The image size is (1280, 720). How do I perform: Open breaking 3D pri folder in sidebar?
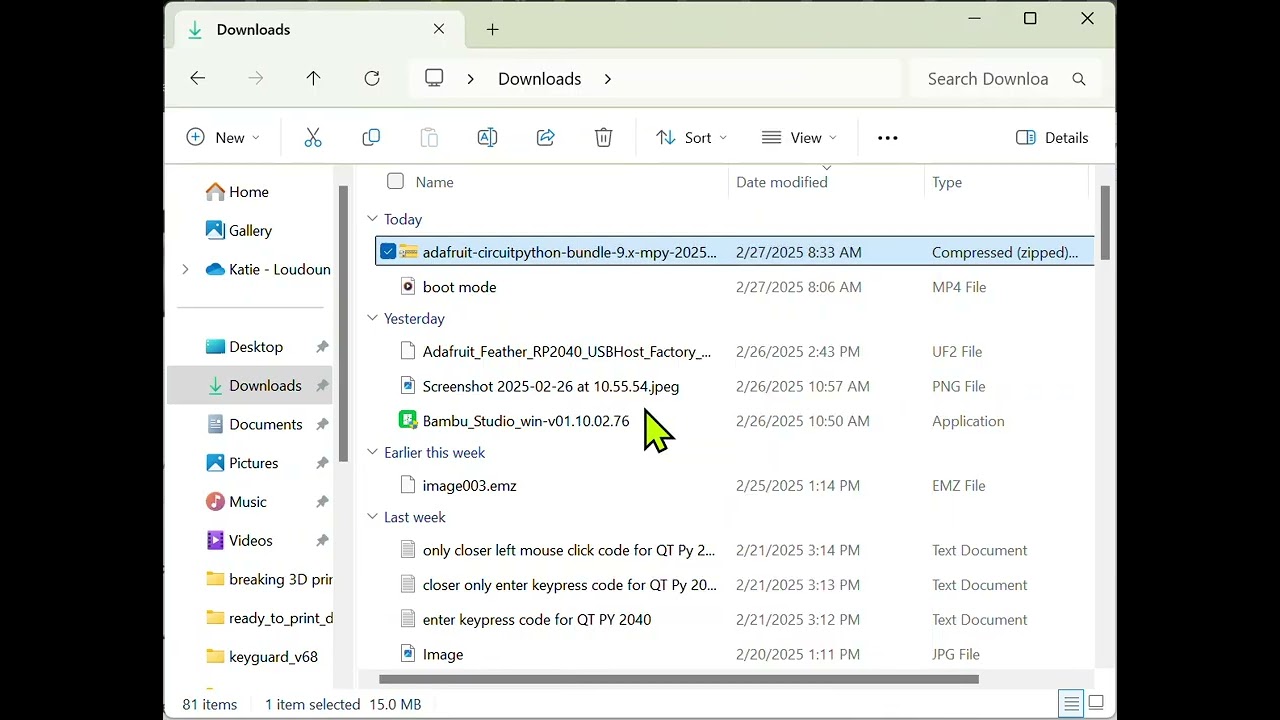268,579
